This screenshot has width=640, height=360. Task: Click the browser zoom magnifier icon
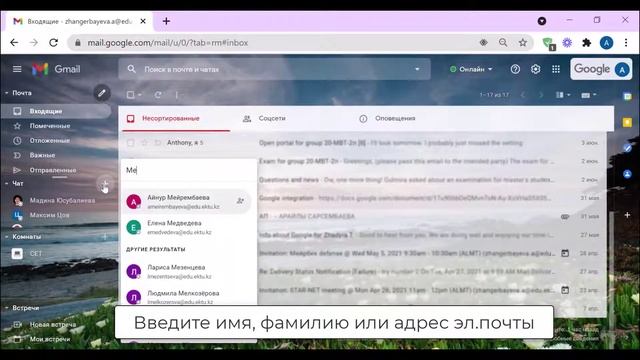pyautogui.click(x=503, y=42)
